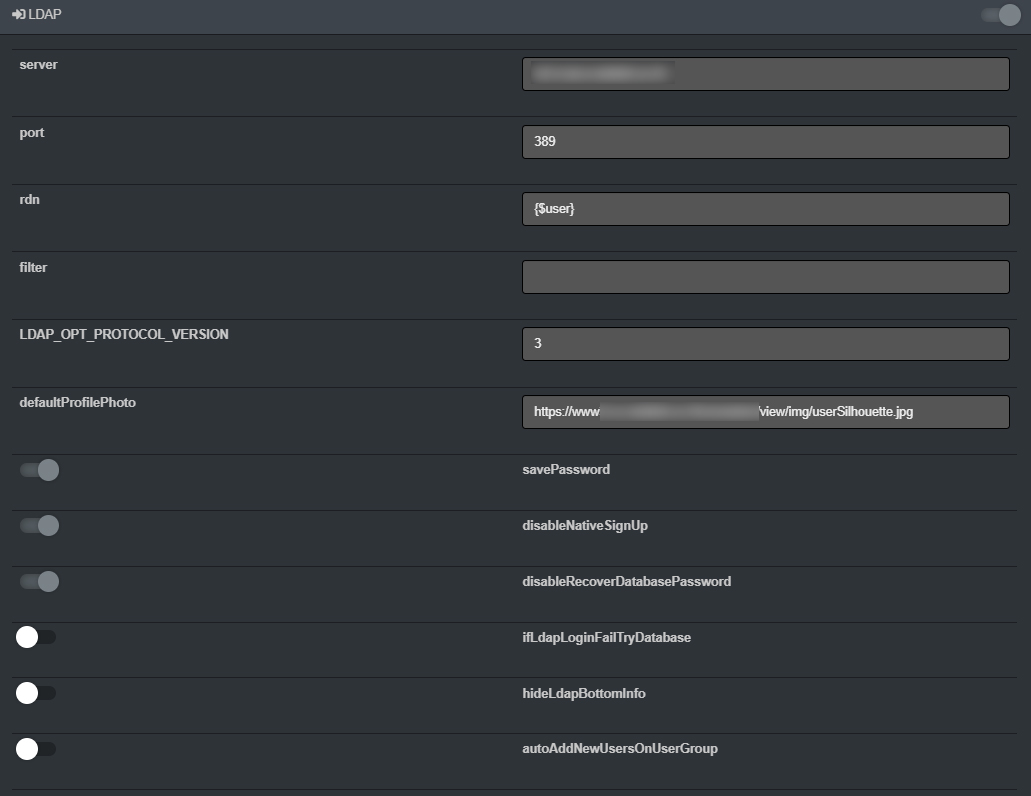Disable the disableNativeSignUp toggle

[x=38, y=525]
